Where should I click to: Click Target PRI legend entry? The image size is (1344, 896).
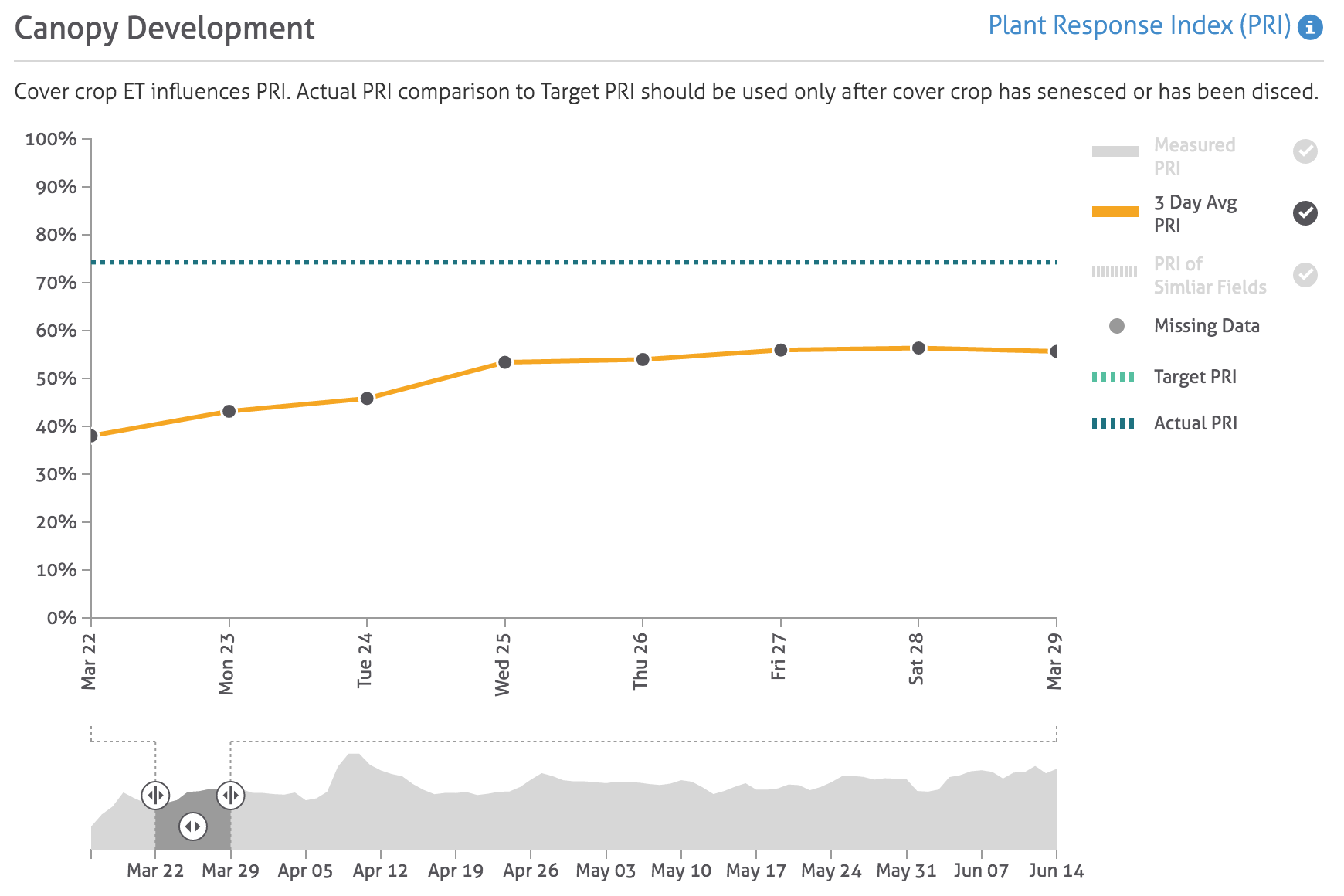pos(1194,377)
